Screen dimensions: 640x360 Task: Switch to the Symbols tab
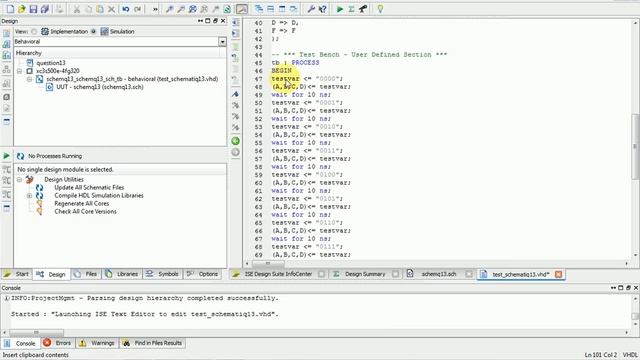click(x=162, y=274)
